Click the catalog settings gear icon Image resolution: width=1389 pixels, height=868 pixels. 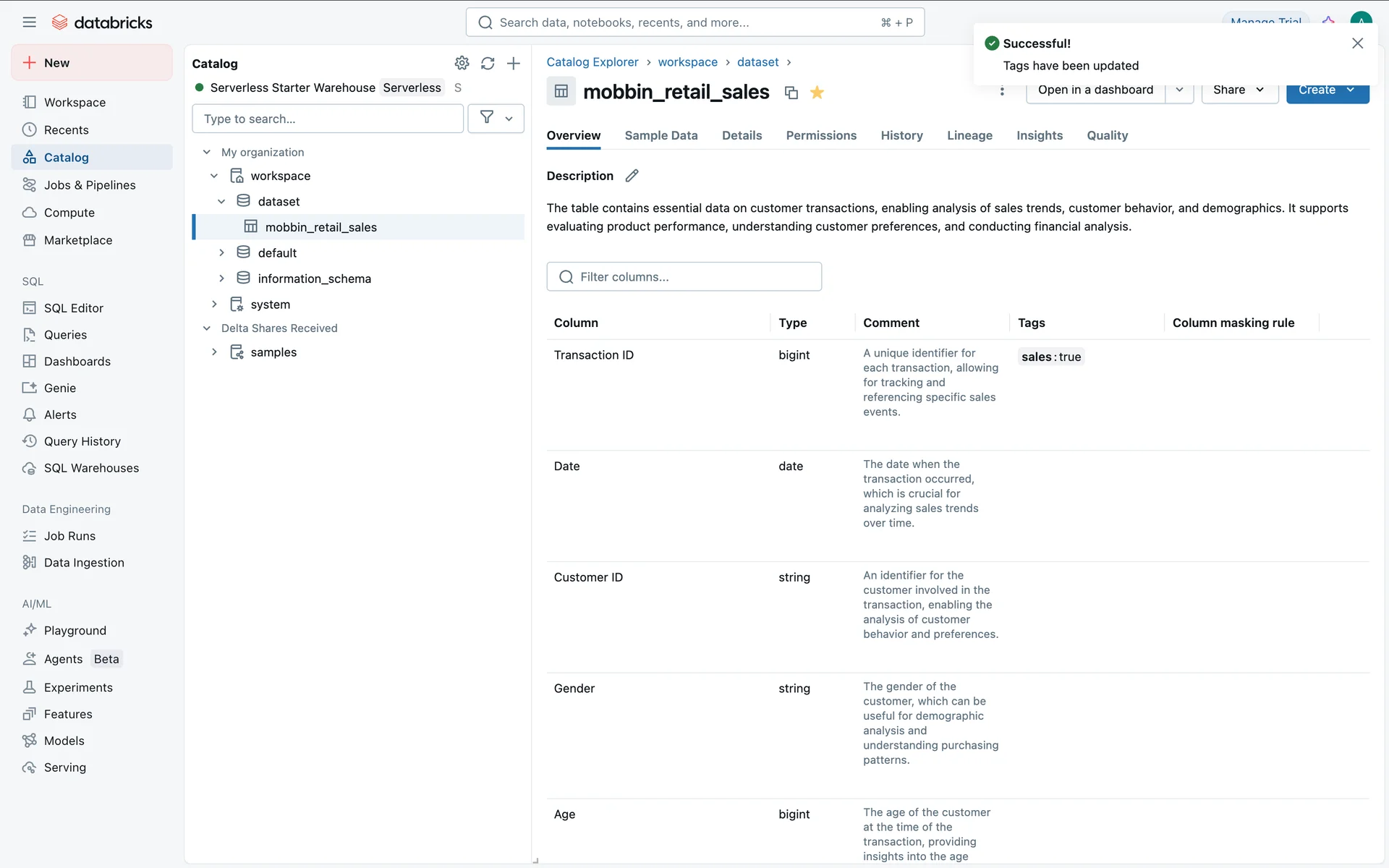pyautogui.click(x=462, y=63)
